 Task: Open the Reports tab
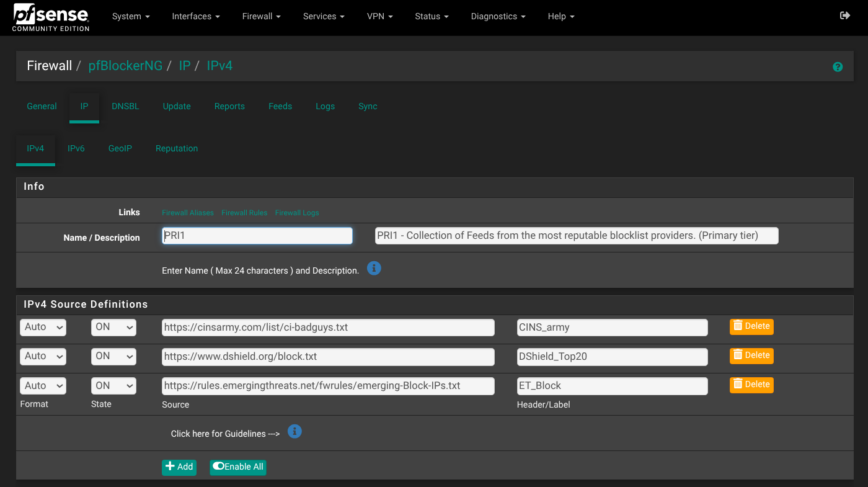229,106
